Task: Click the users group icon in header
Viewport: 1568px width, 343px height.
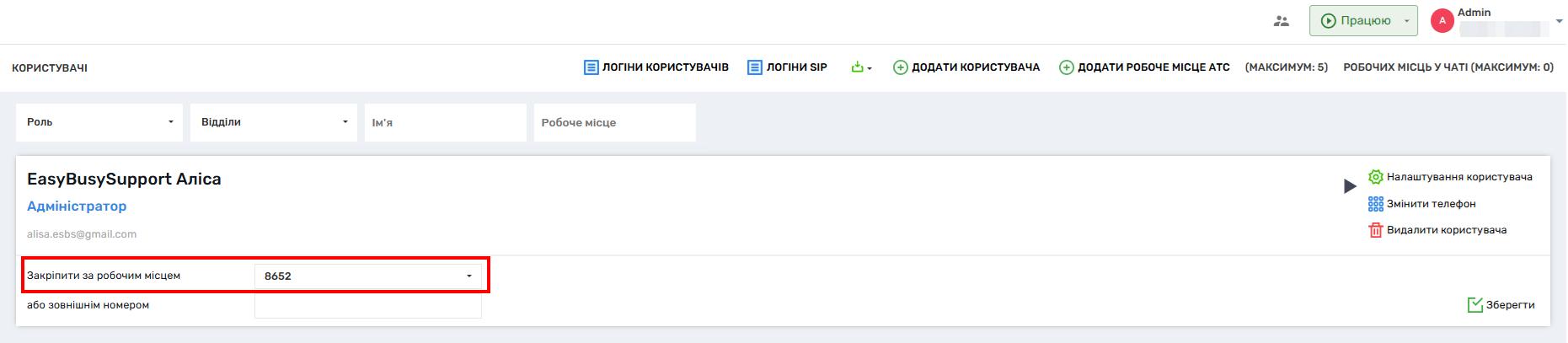Action: tap(1281, 21)
